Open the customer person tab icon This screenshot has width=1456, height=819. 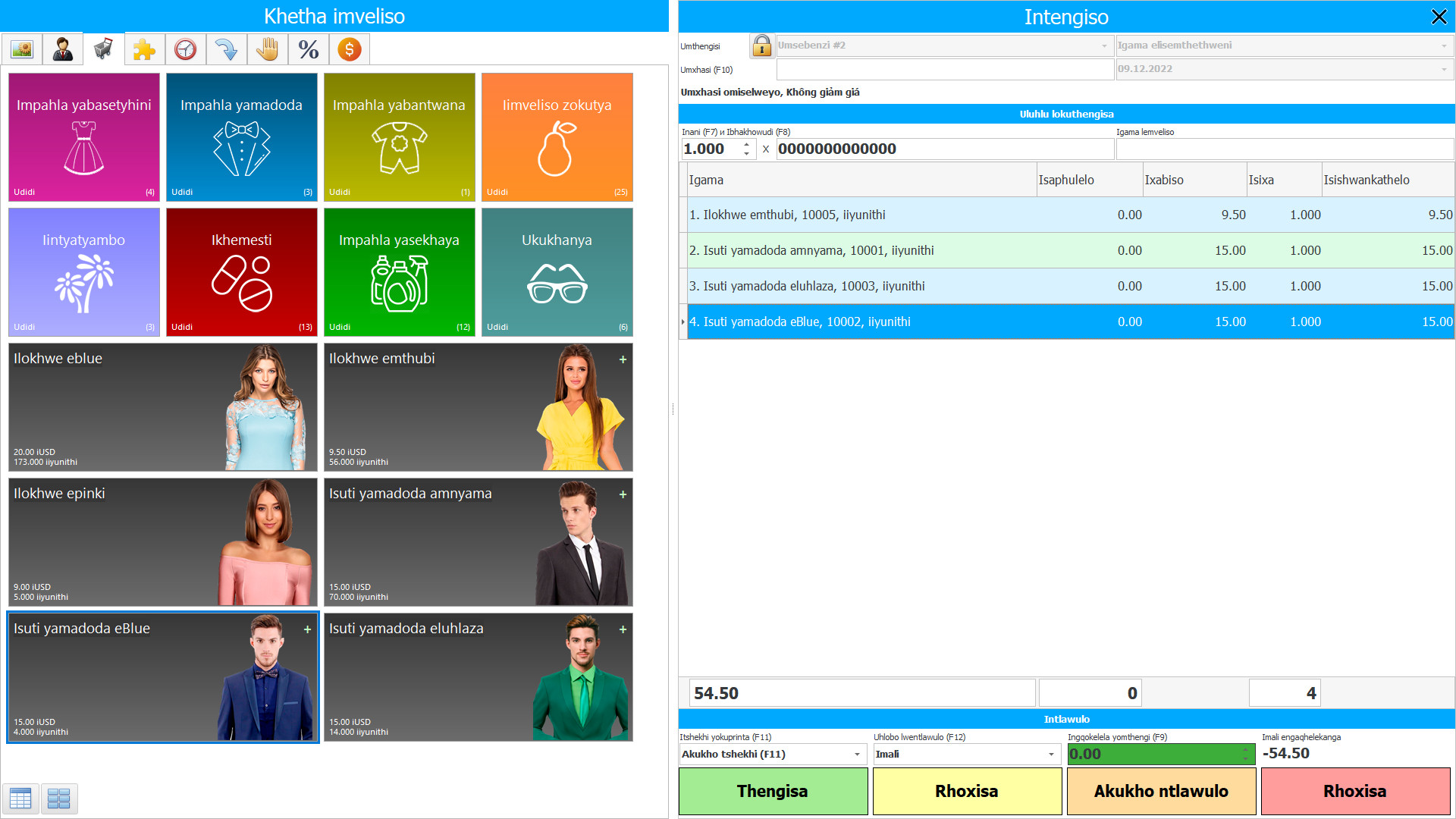63,50
